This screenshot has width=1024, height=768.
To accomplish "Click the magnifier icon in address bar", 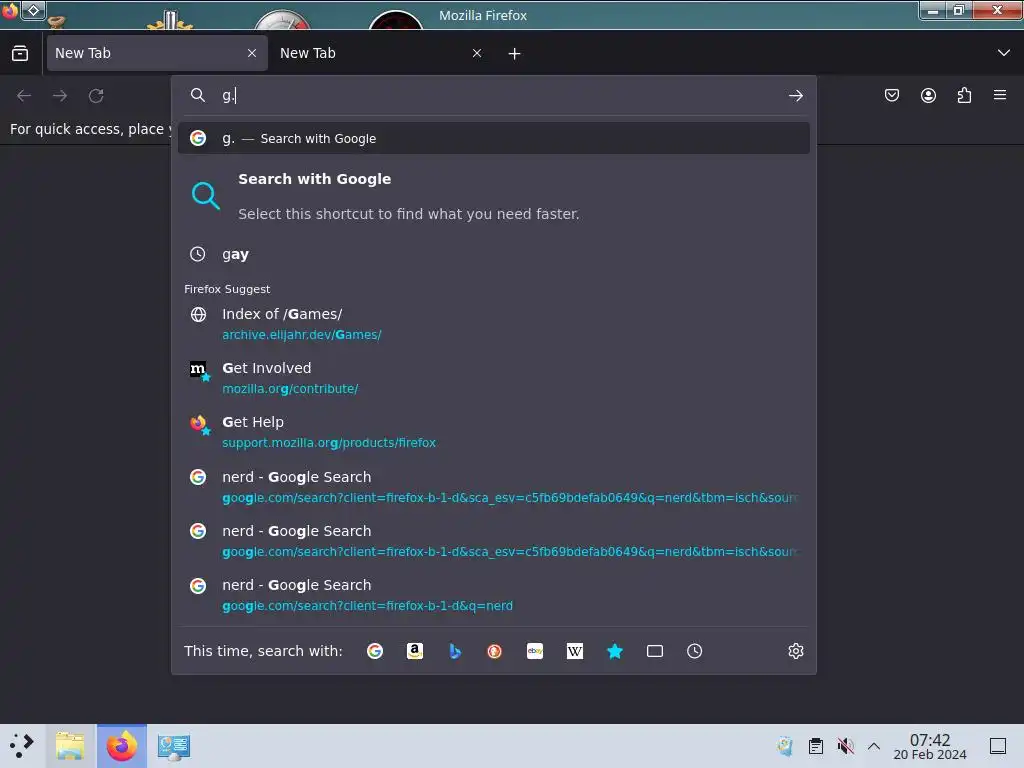I will [x=198, y=95].
